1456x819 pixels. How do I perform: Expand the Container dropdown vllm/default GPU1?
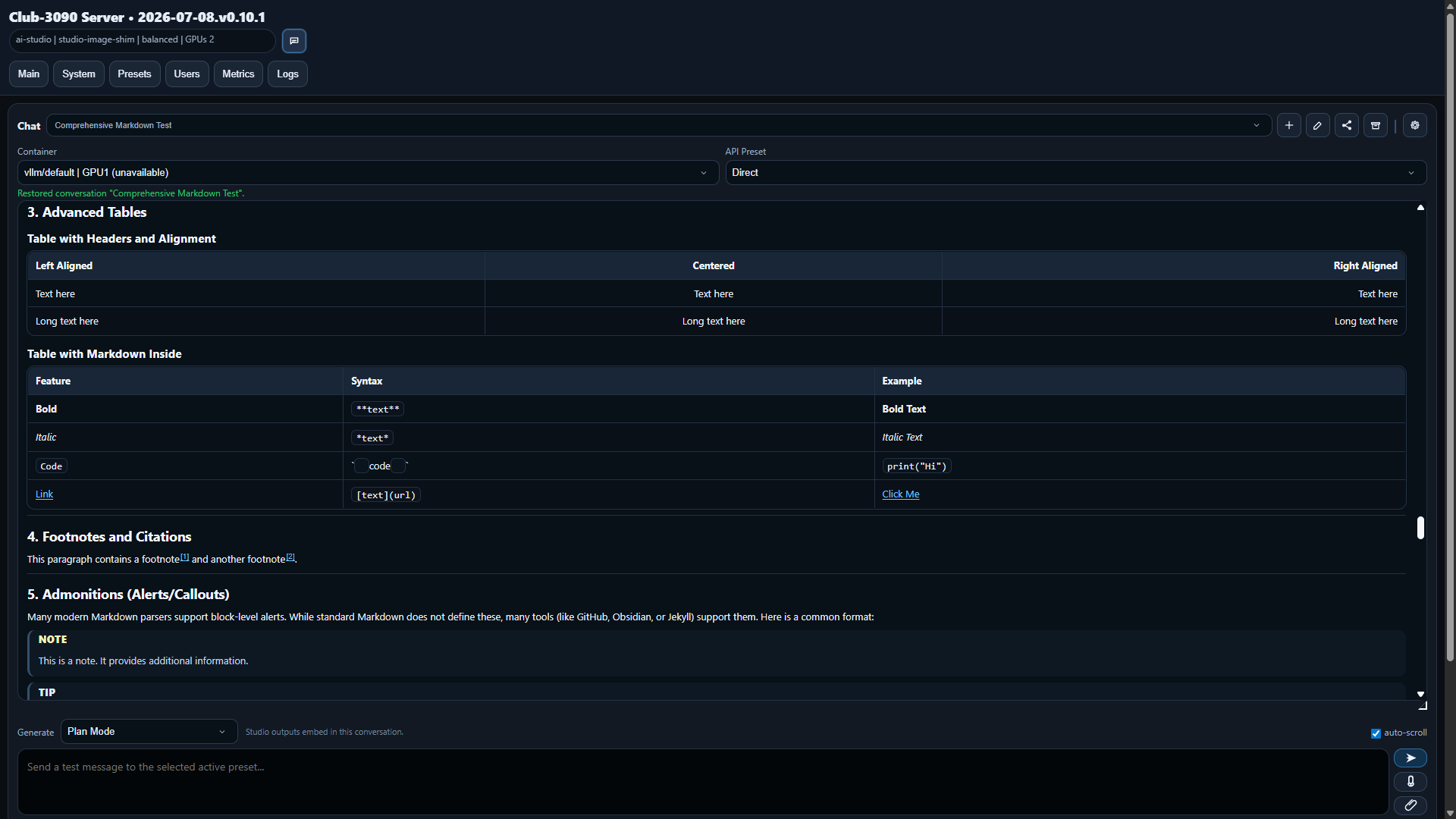click(368, 172)
